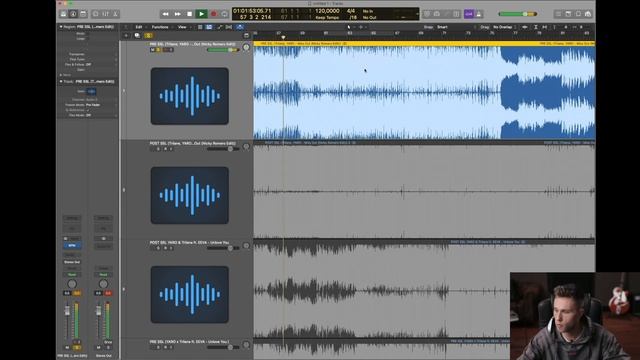Collapse the Region inspector disclosure triangle

(61, 27)
